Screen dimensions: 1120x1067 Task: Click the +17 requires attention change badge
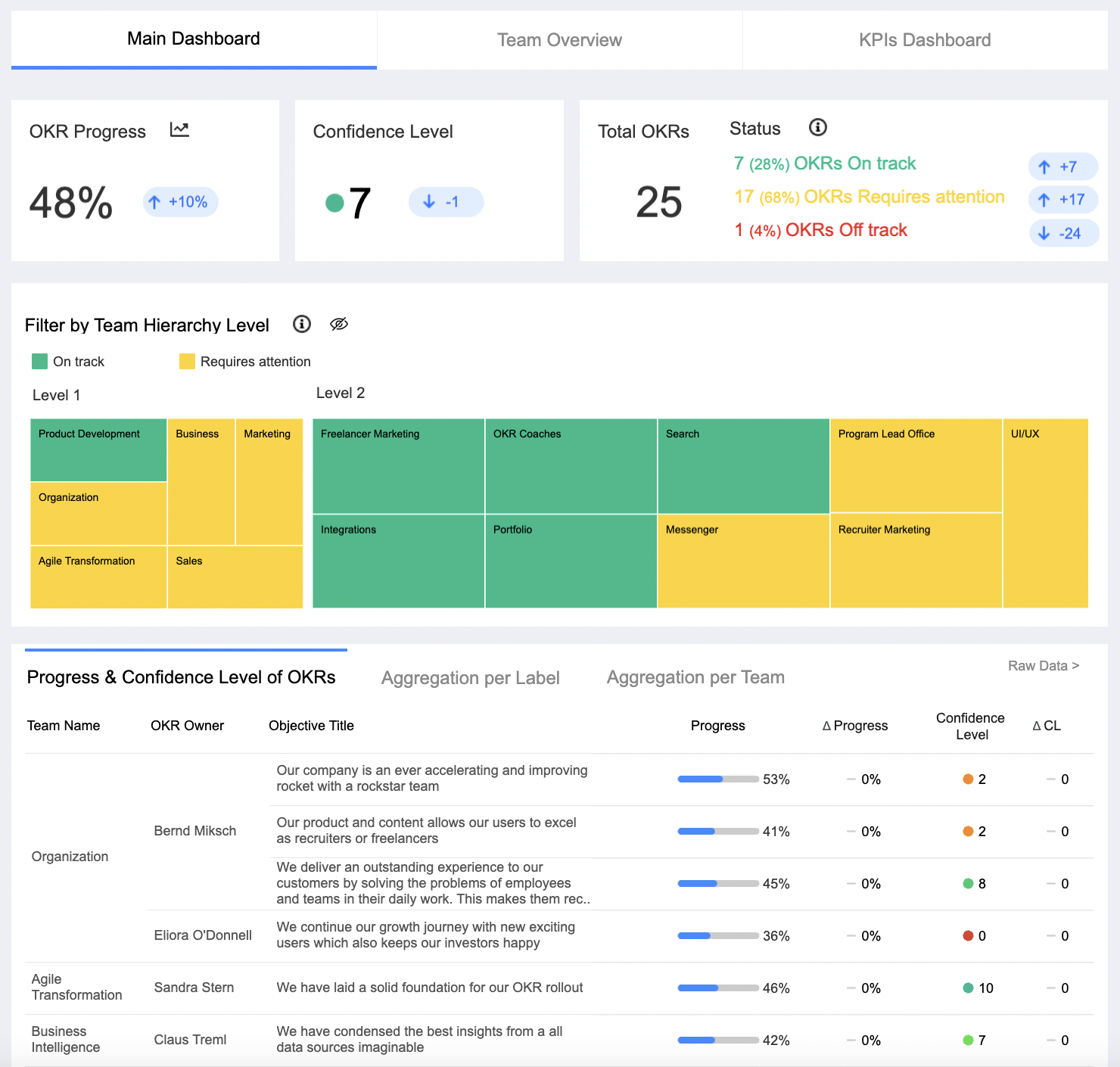point(1062,200)
